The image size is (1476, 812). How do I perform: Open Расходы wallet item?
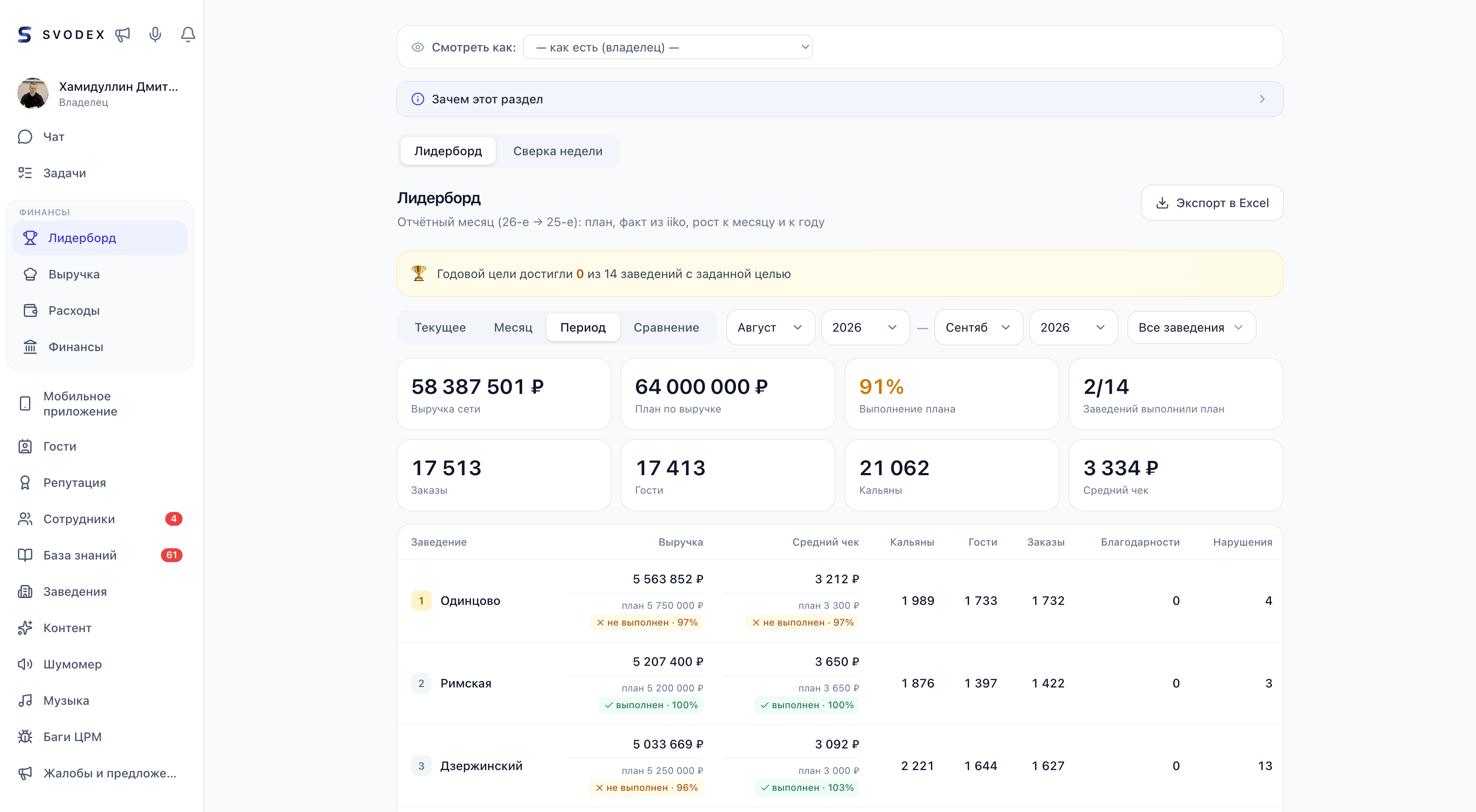99,310
